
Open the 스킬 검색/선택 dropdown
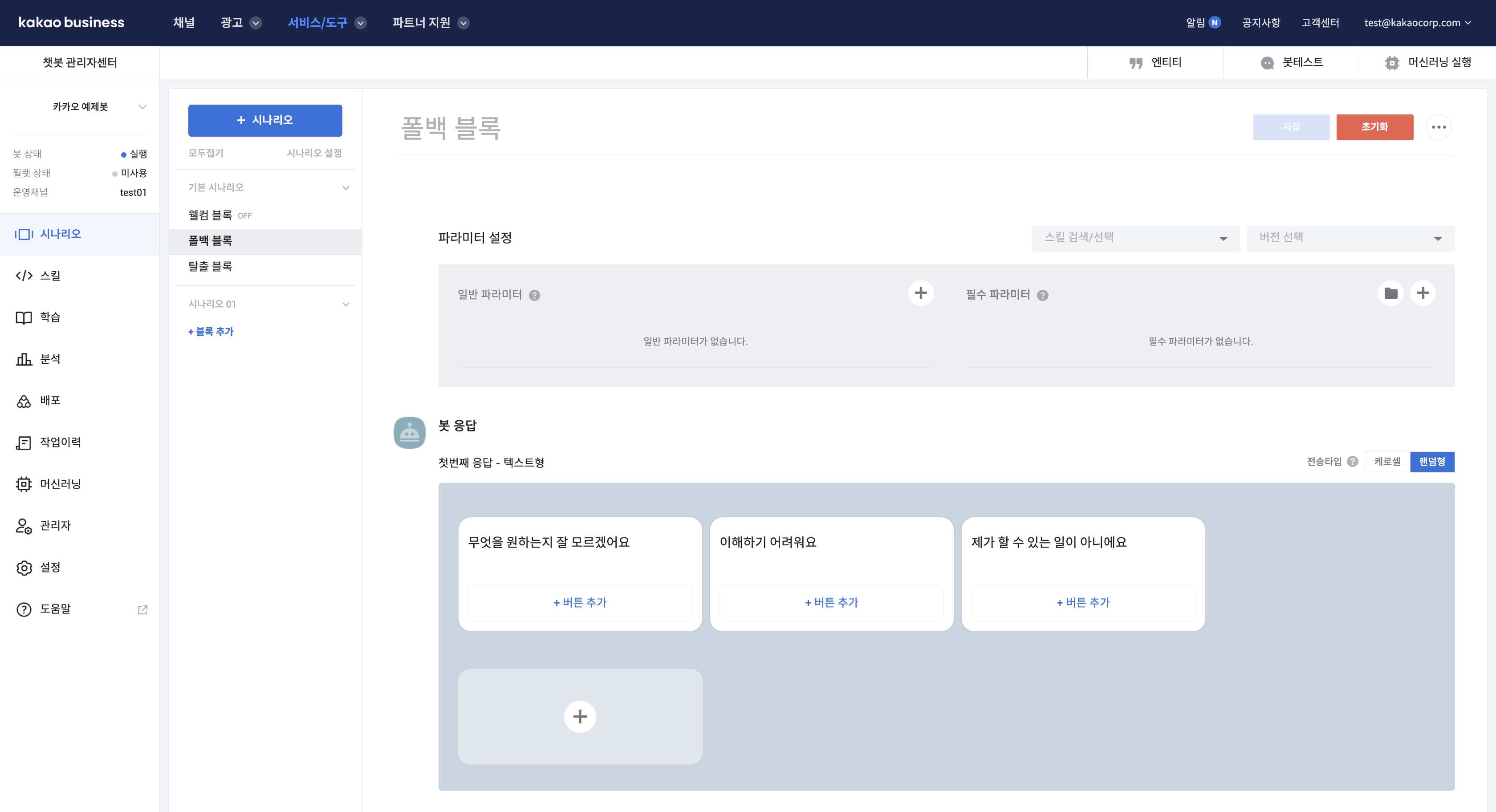coord(1135,238)
